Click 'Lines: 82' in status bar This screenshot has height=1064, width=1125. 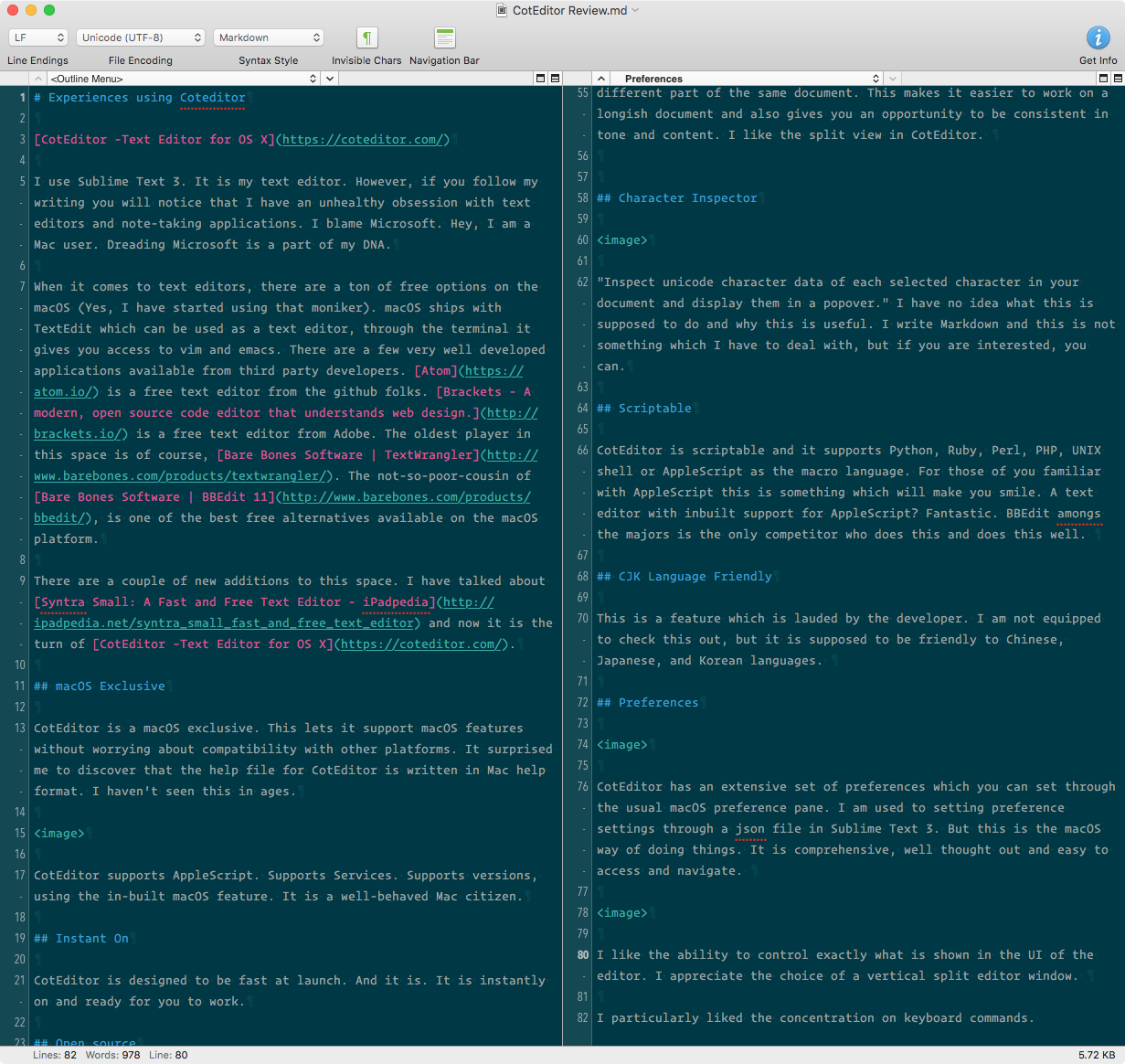55,1055
